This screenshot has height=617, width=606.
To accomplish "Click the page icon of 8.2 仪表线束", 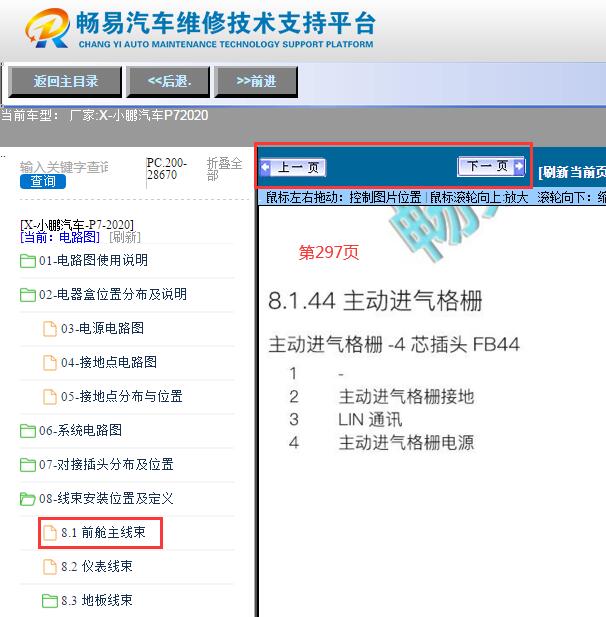I will tap(50, 567).
